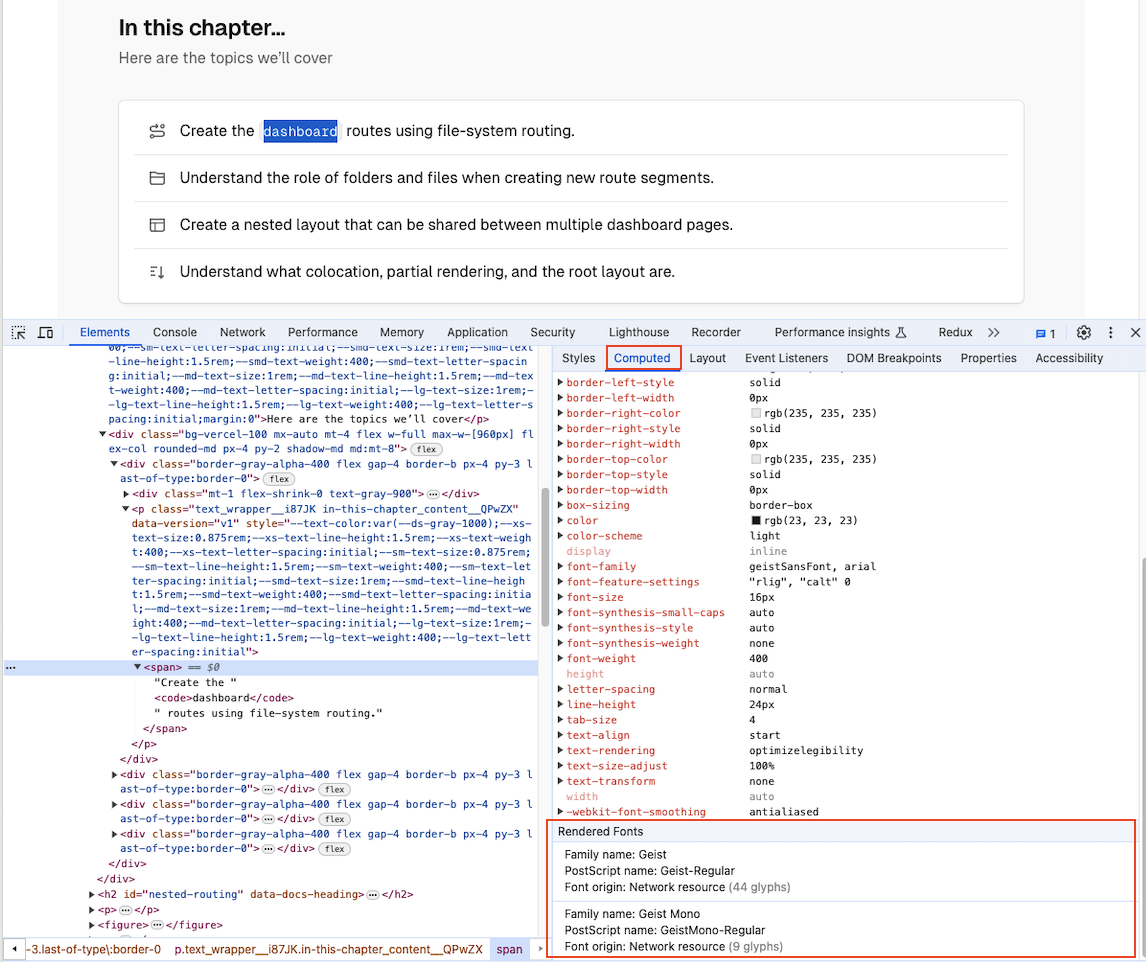Open hidden panels with the chevron overflow arrow
The height and width of the screenshot is (962, 1146).
pyautogui.click(x=994, y=332)
